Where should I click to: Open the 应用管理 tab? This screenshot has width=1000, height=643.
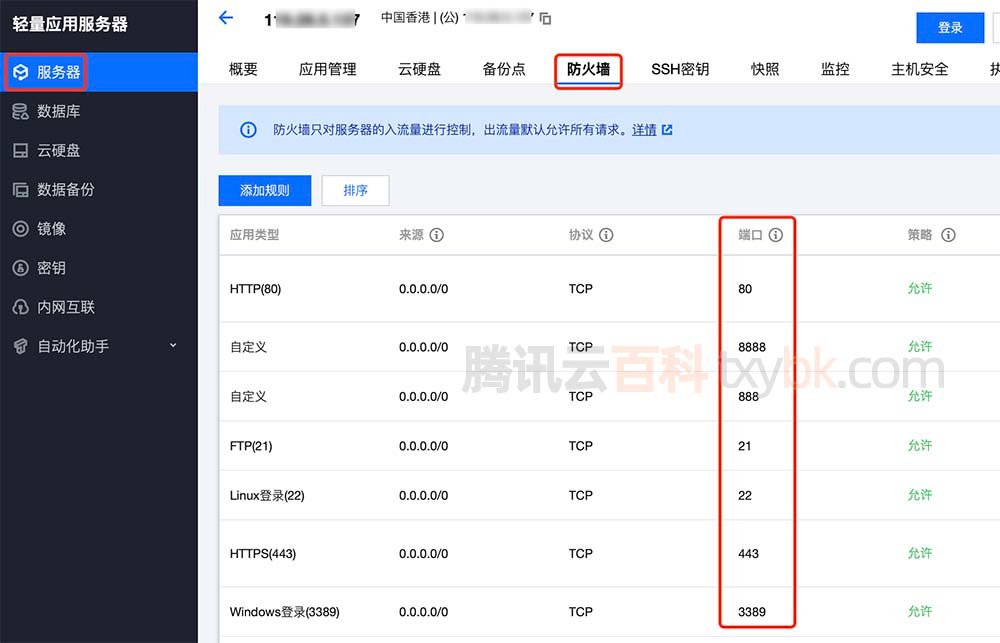click(328, 69)
